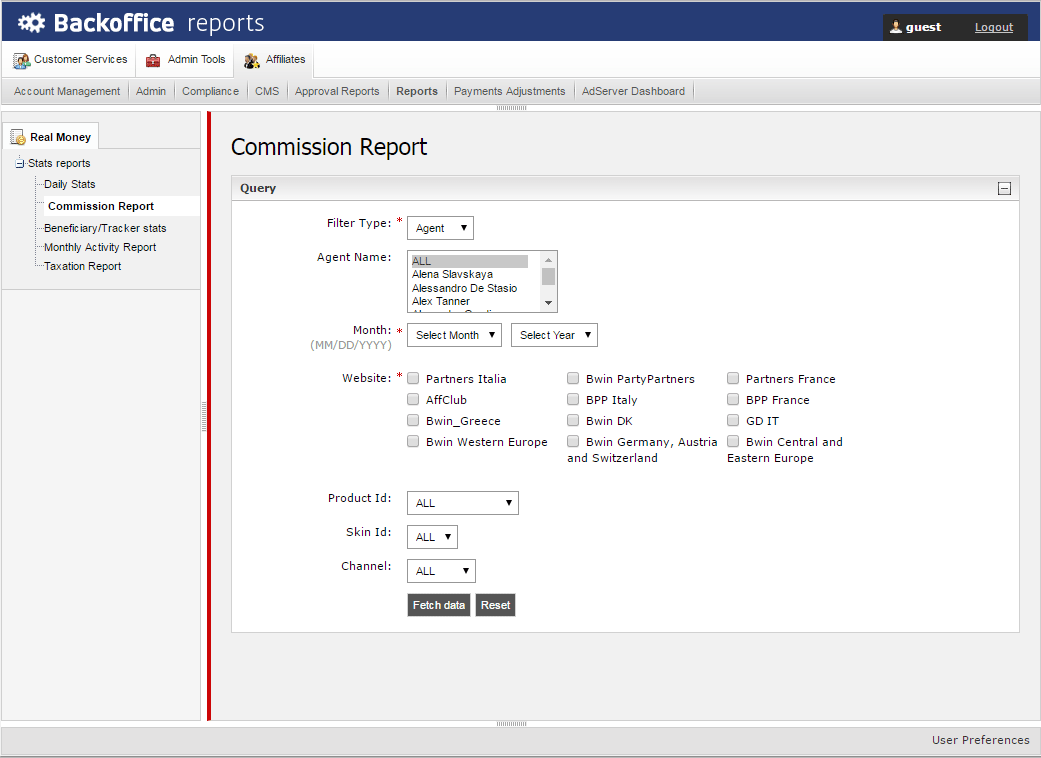Click the guest user icon
1041x758 pixels.
point(896,27)
